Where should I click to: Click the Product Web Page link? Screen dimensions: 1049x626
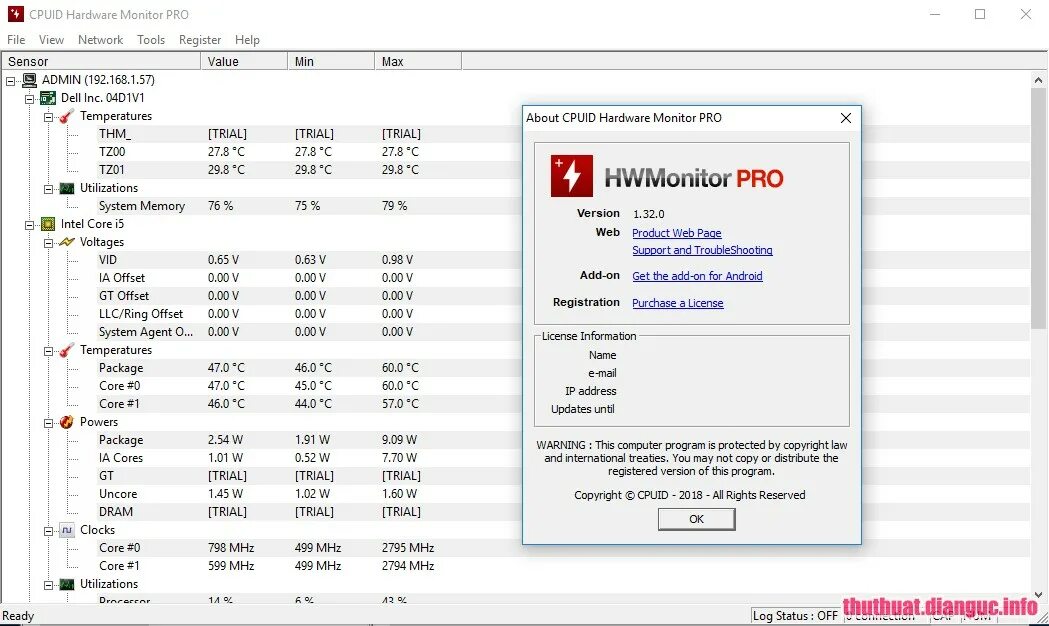point(676,233)
